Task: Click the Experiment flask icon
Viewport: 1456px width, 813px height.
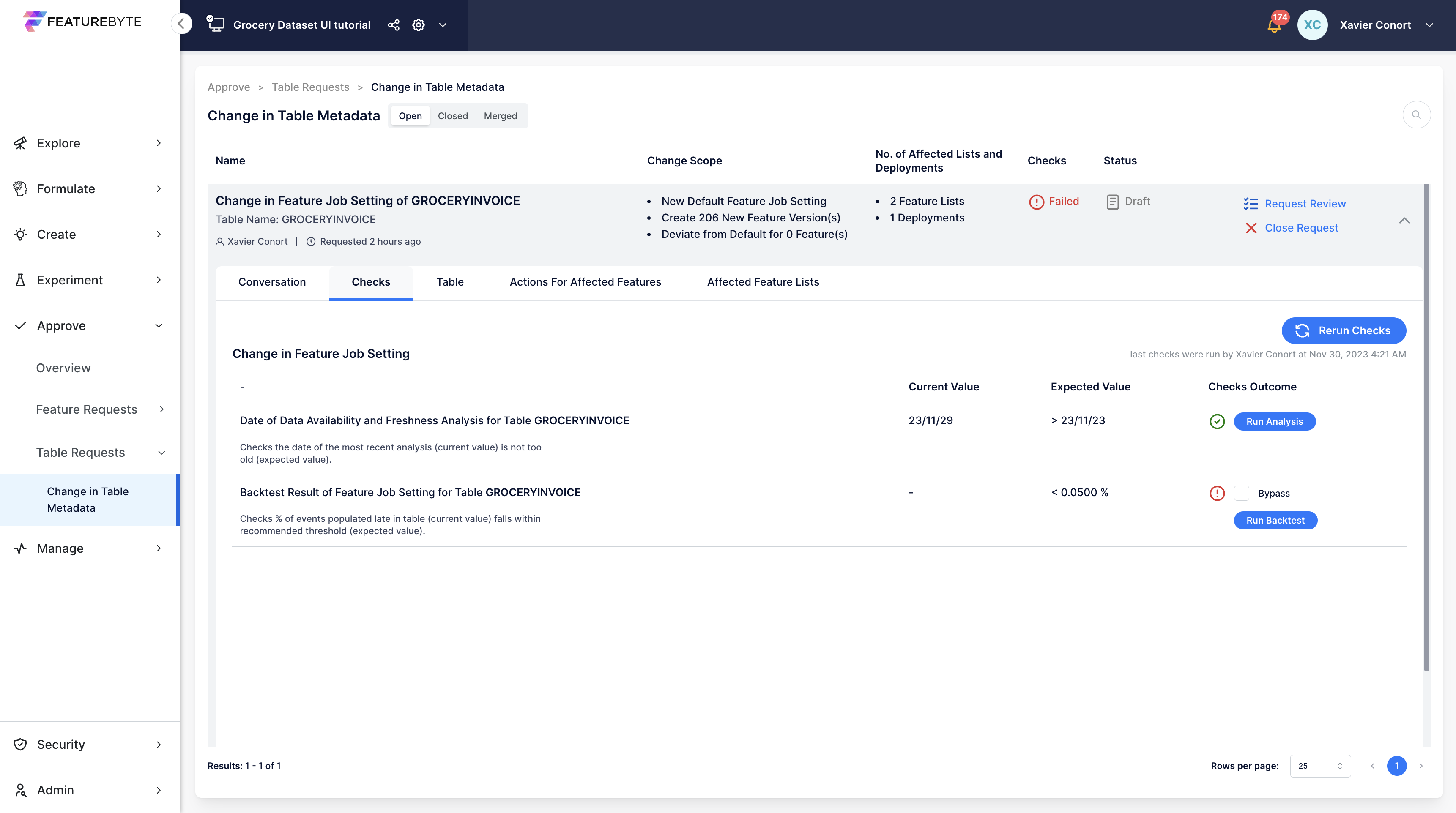Action: pyautogui.click(x=20, y=280)
